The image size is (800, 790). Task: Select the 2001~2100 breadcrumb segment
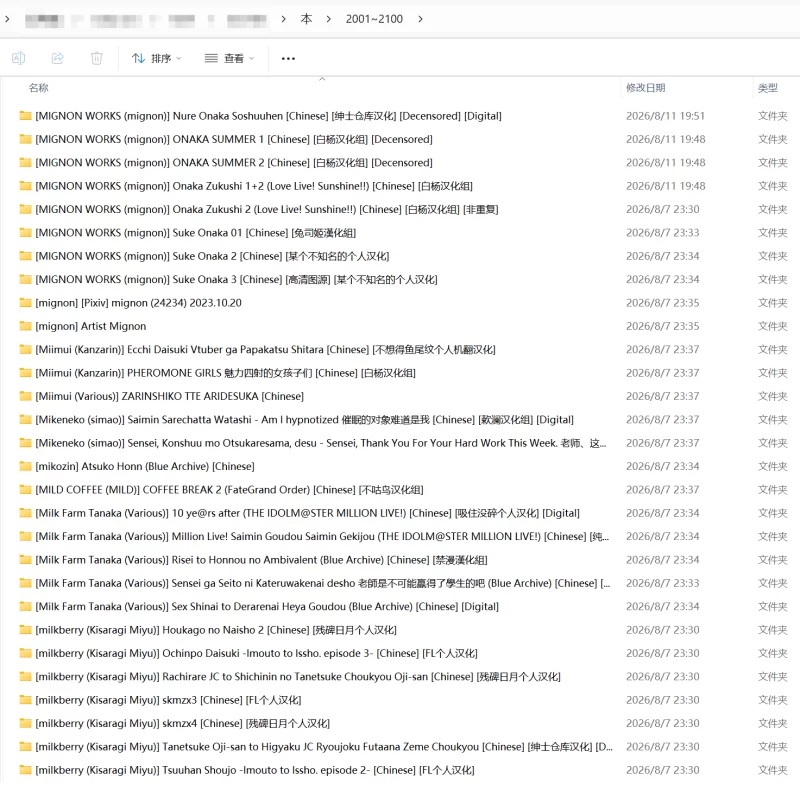coord(374,19)
